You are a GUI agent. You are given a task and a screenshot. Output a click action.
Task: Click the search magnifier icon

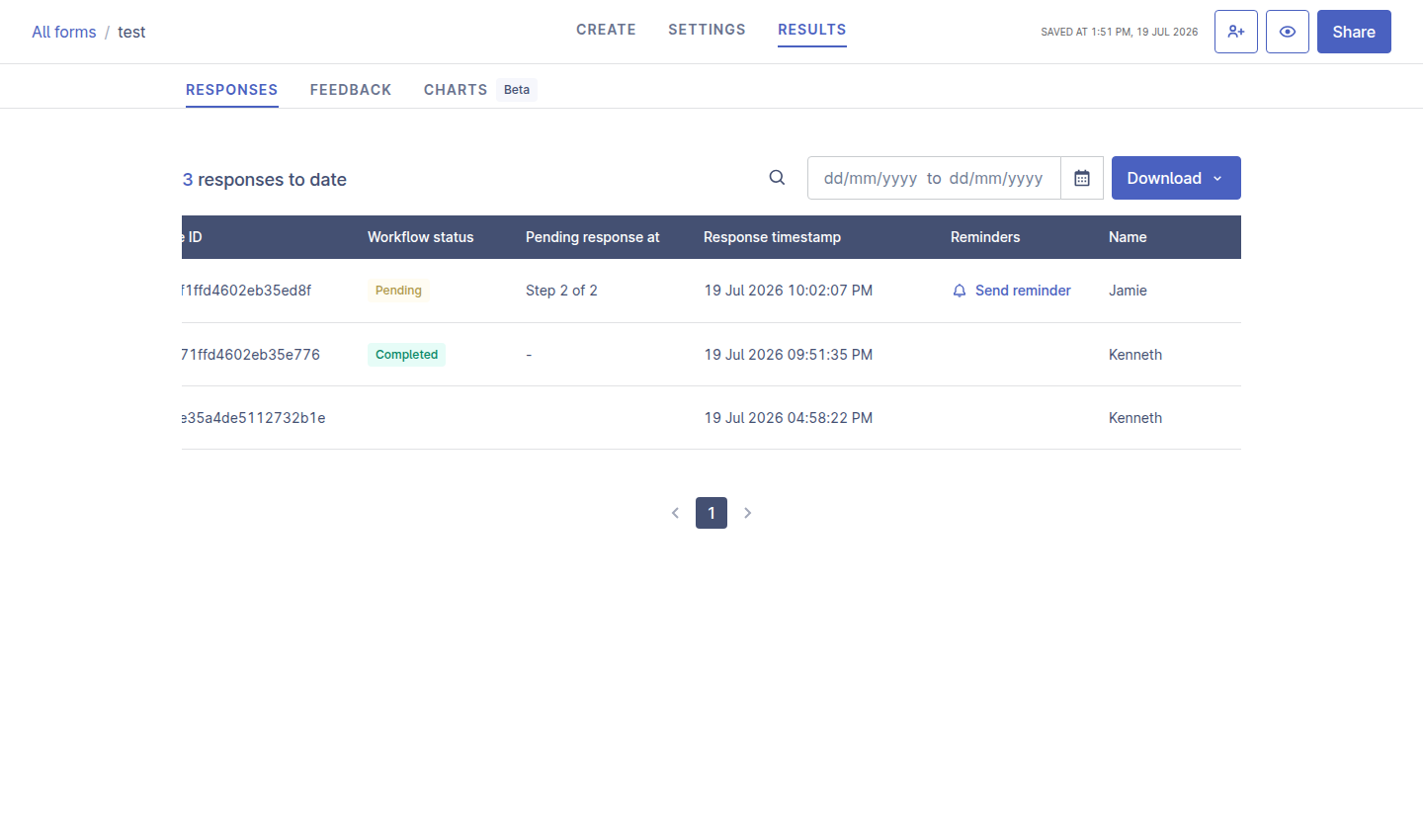[x=778, y=178]
